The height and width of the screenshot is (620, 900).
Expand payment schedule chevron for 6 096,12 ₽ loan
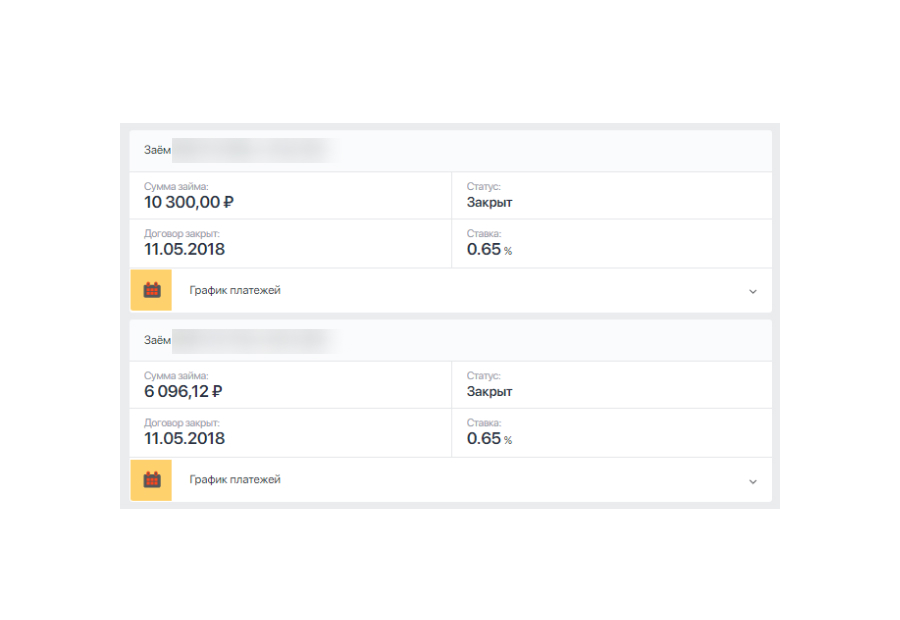(x=752, y=481)
